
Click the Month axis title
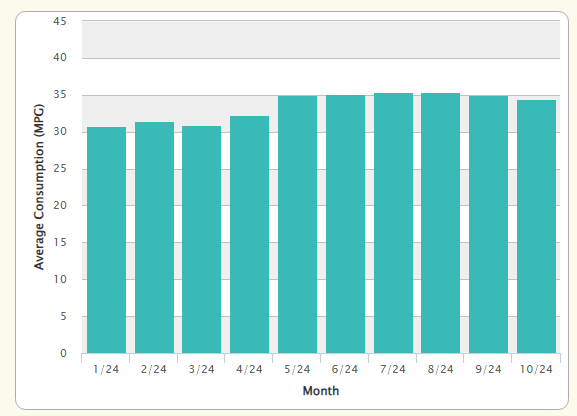pos(321,391)
